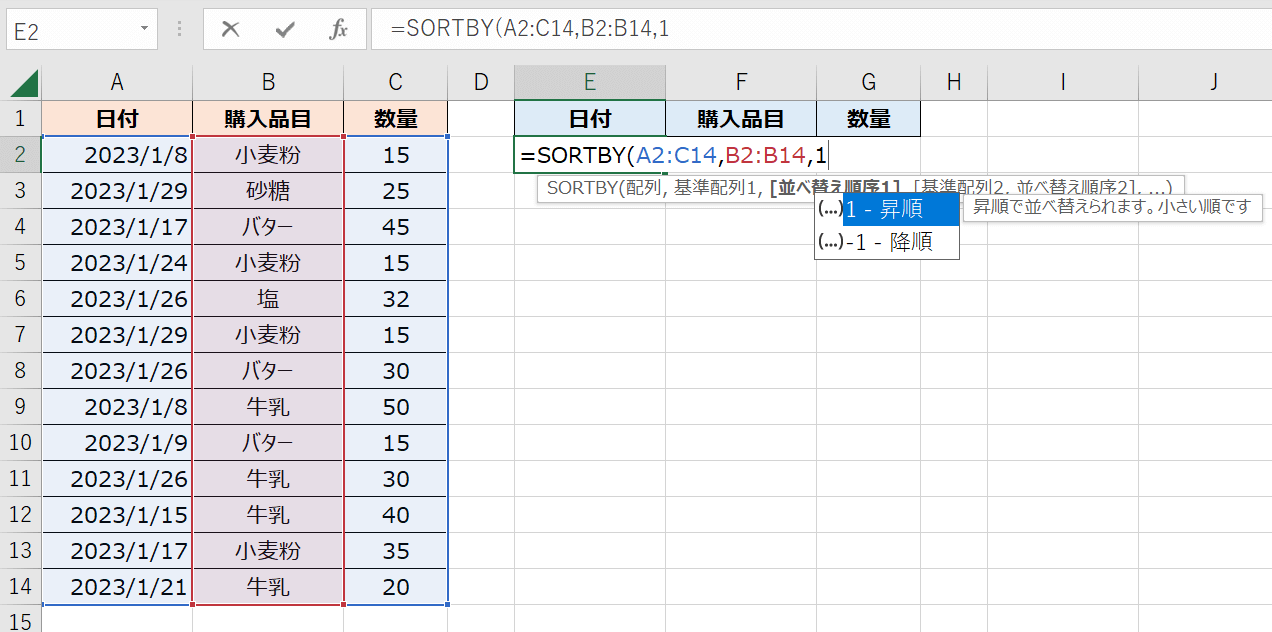1272x632 pixels.
Task: Select the '-1 - 降順' autocomplete option
Action: pos(888,242)
